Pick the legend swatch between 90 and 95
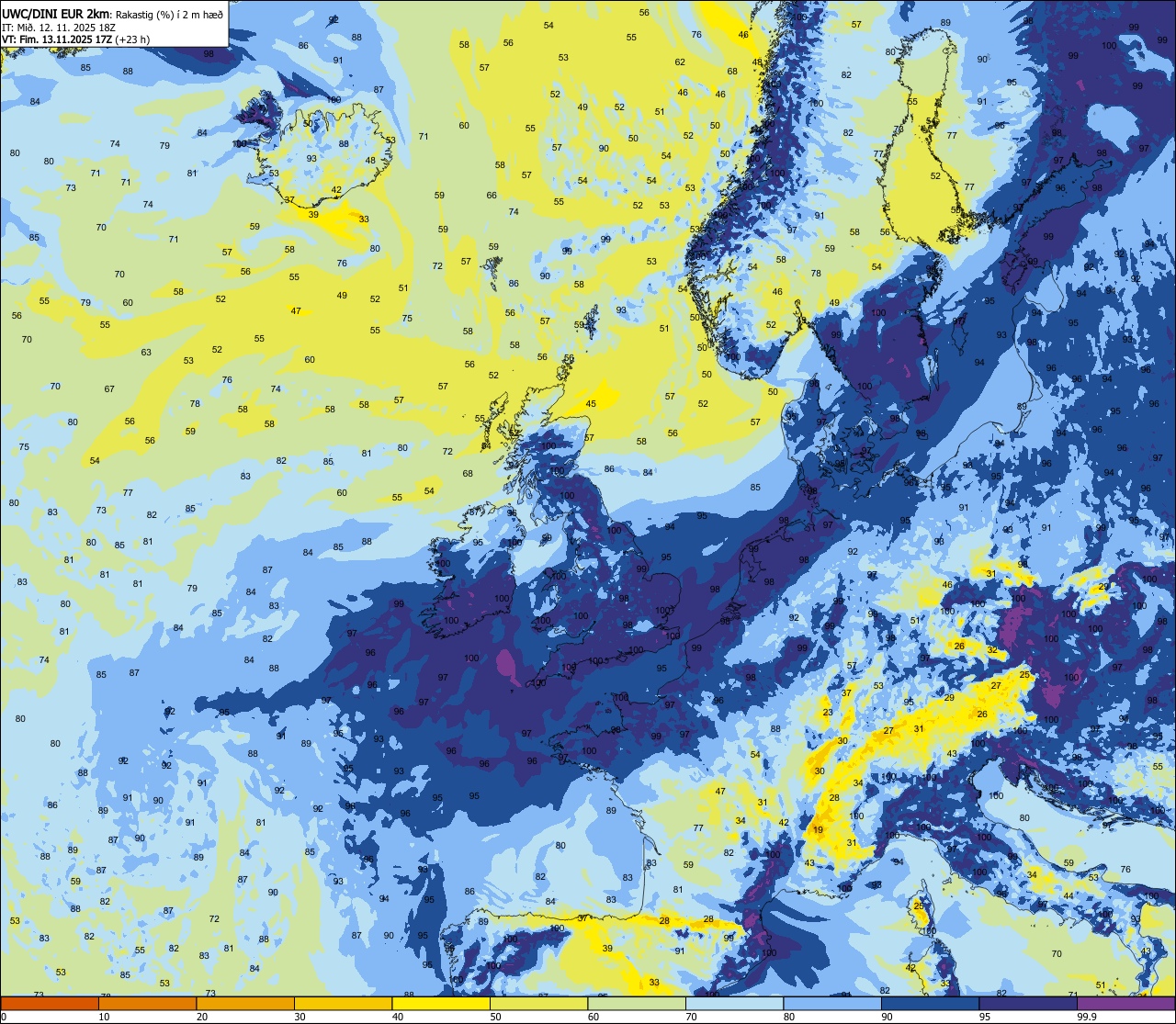Viewport: 1176px width, 1024px height. pos(930,1003)
